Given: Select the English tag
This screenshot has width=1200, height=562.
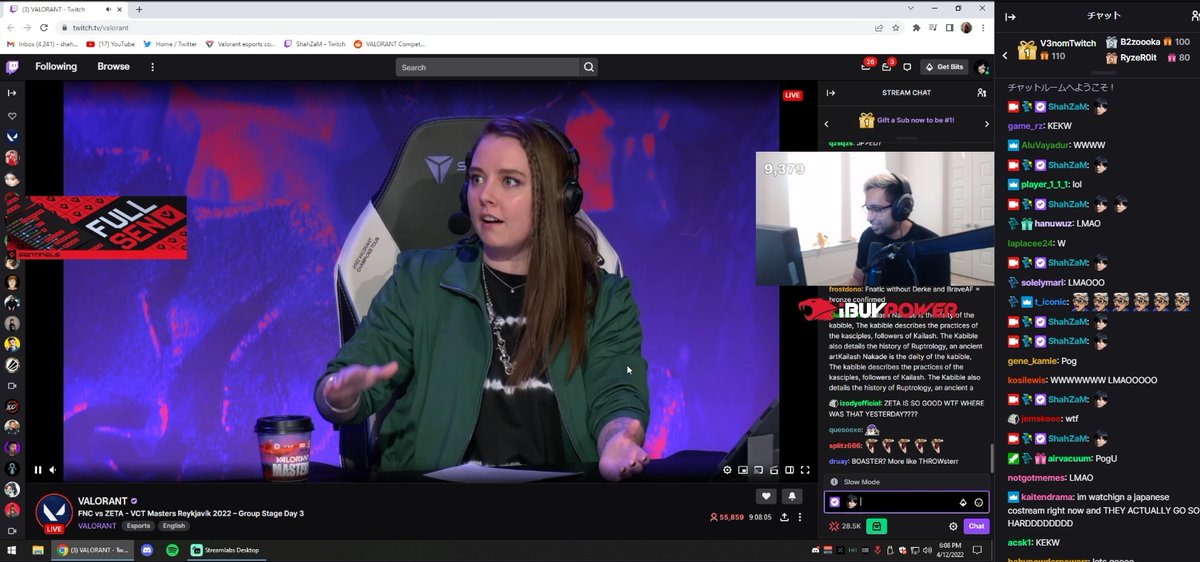Looking at the screenshot, I should point(174,526).
